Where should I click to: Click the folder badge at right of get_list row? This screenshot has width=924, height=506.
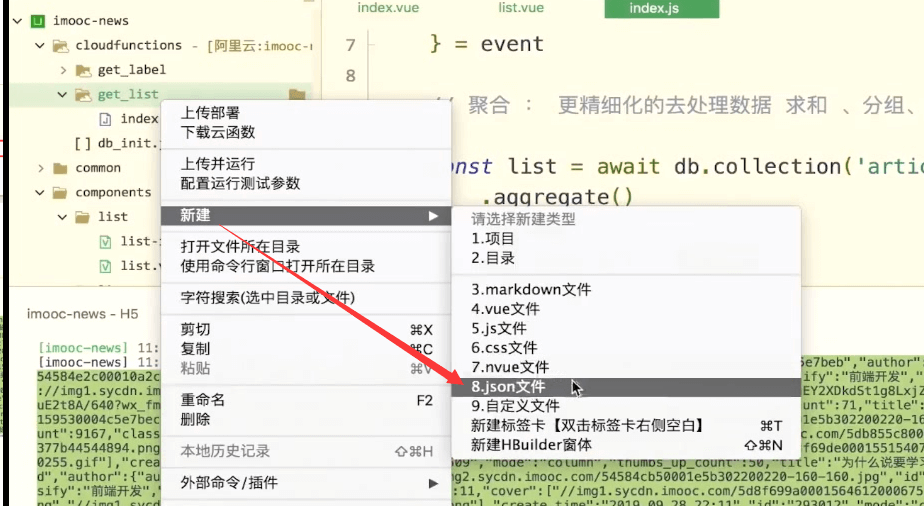297,94
